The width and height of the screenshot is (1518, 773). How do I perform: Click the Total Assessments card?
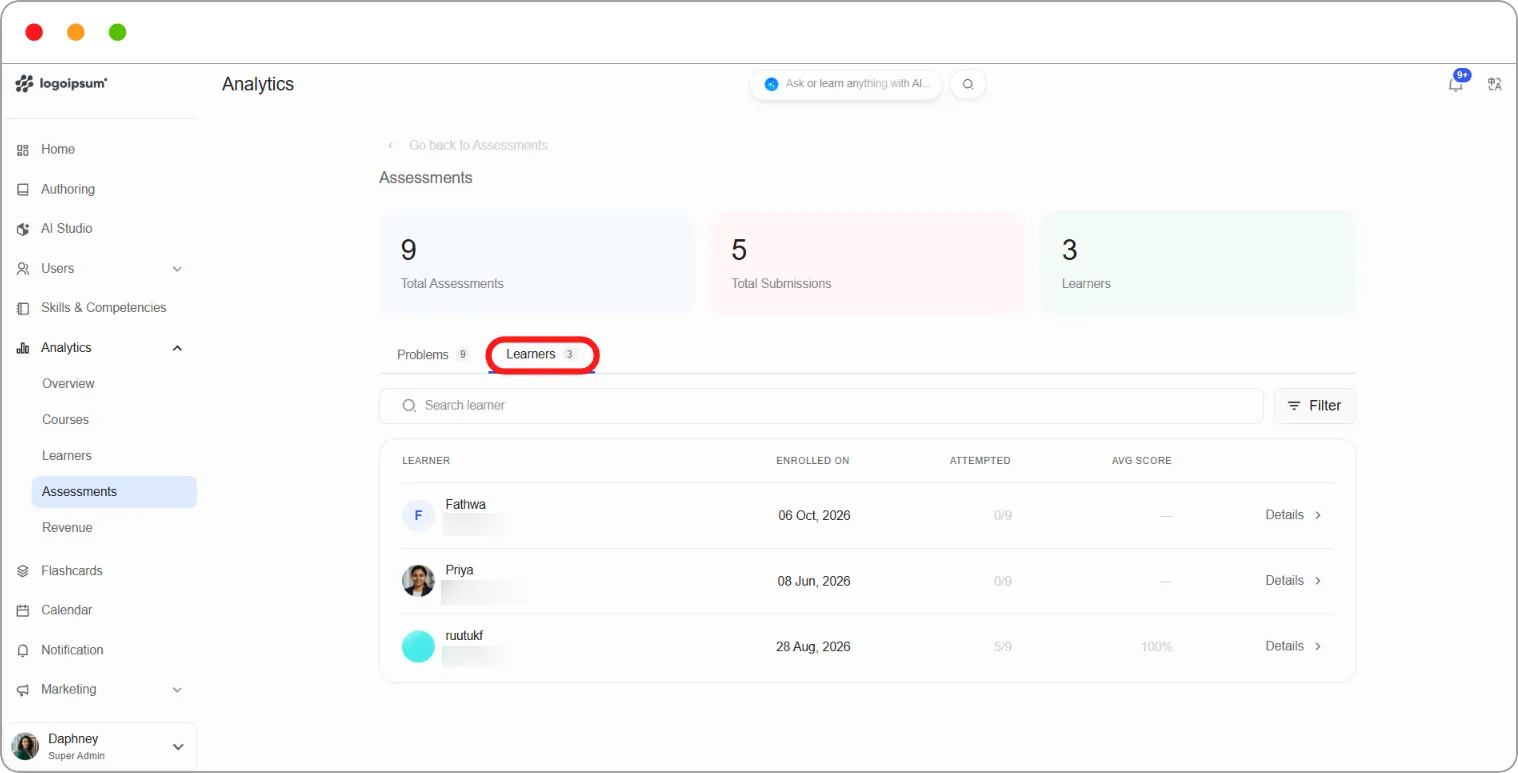pyautogui.click(x=537, y=263)
